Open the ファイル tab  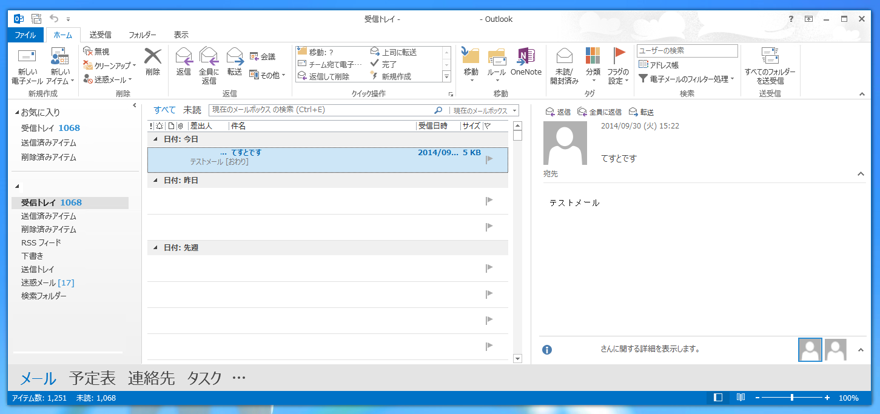point(25,35)
